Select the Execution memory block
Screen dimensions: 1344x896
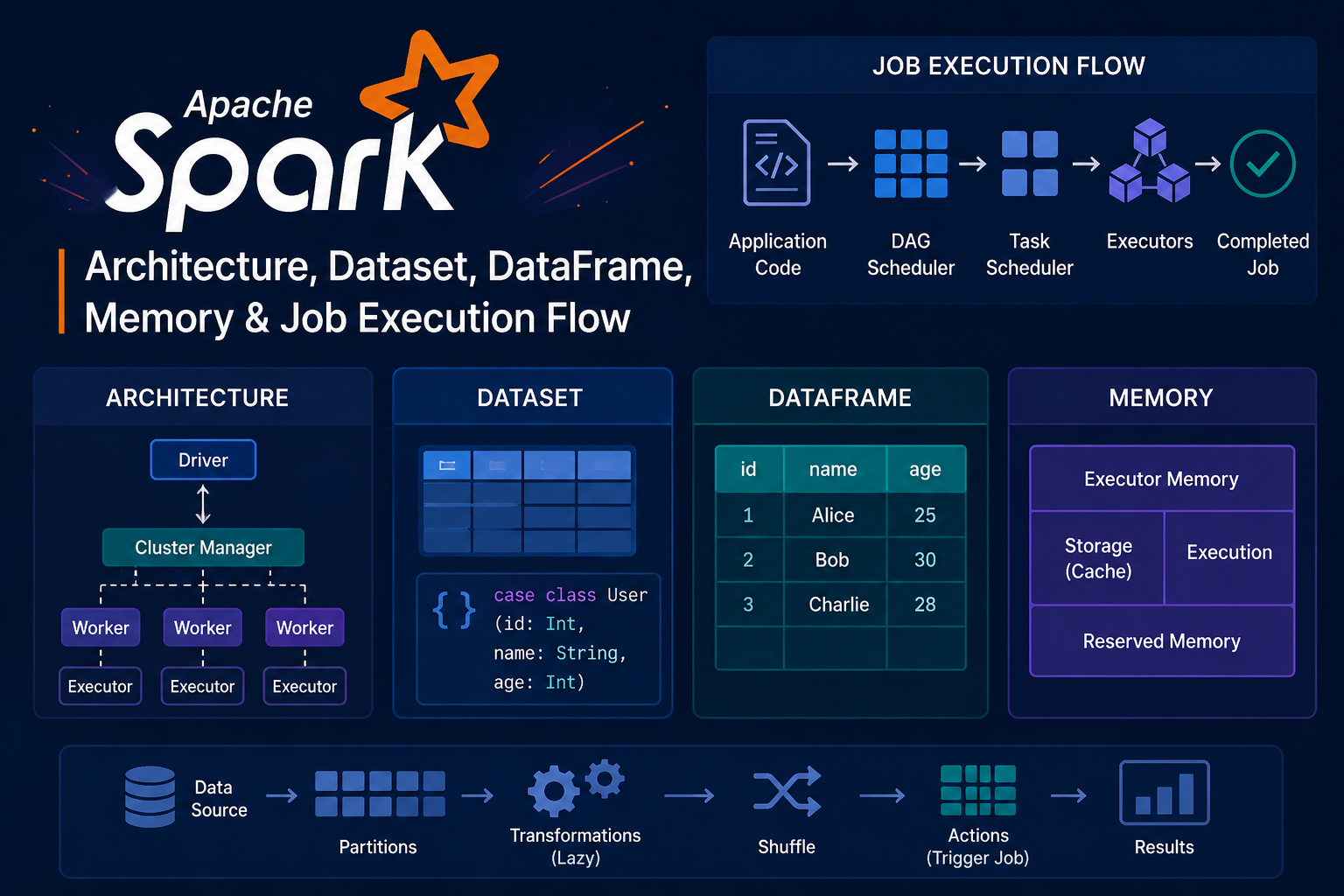1229,558
